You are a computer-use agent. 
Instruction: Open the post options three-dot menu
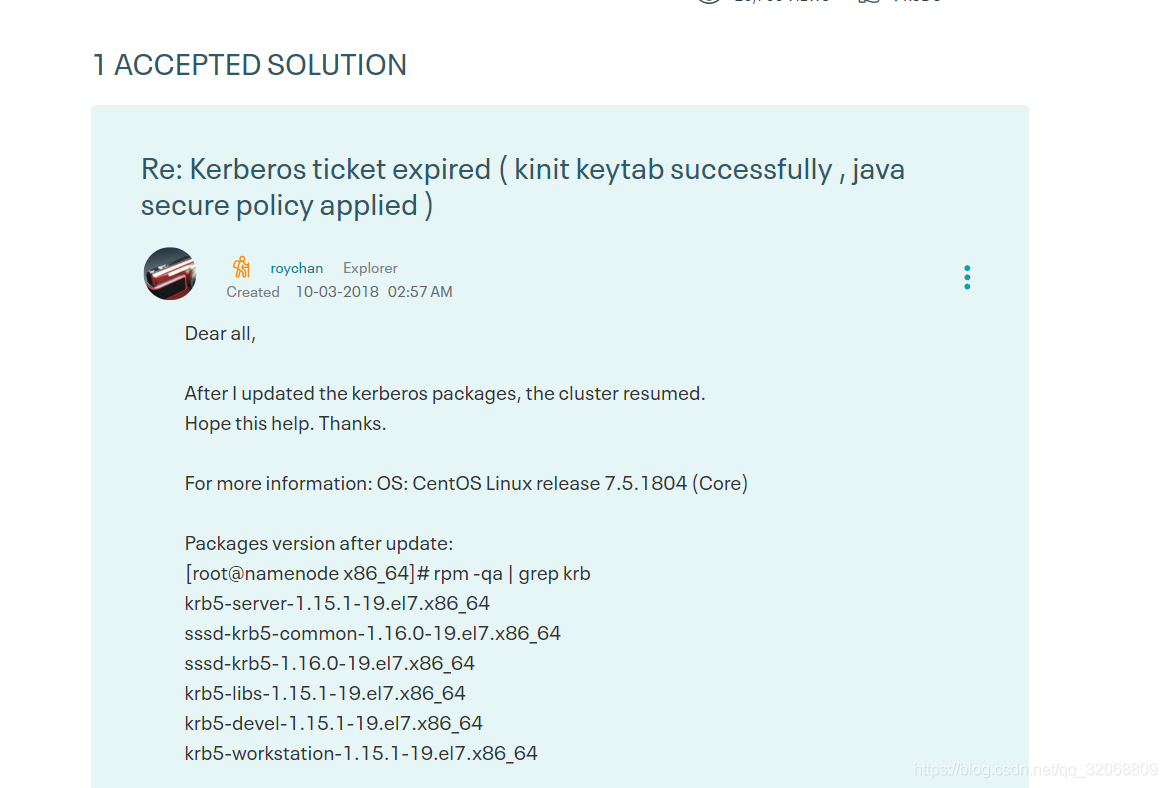coord(967,277)
